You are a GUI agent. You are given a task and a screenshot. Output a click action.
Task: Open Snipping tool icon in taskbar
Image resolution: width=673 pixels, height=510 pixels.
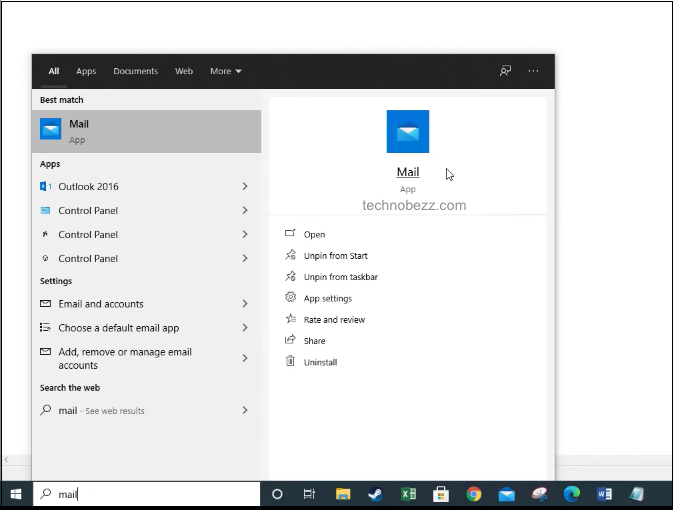539,494
